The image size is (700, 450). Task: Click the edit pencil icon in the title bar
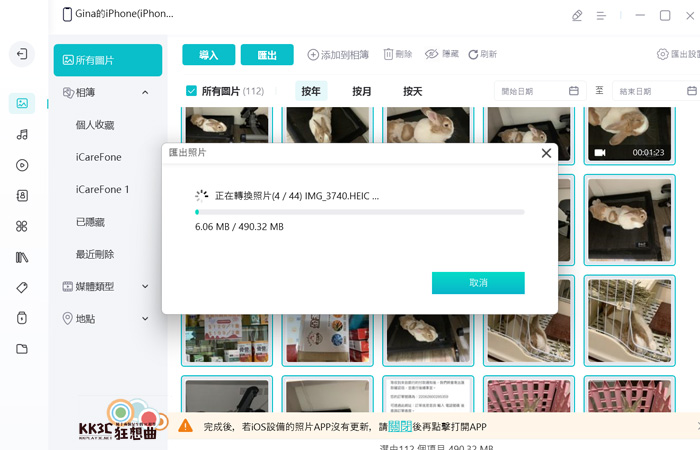pos(577,16)
